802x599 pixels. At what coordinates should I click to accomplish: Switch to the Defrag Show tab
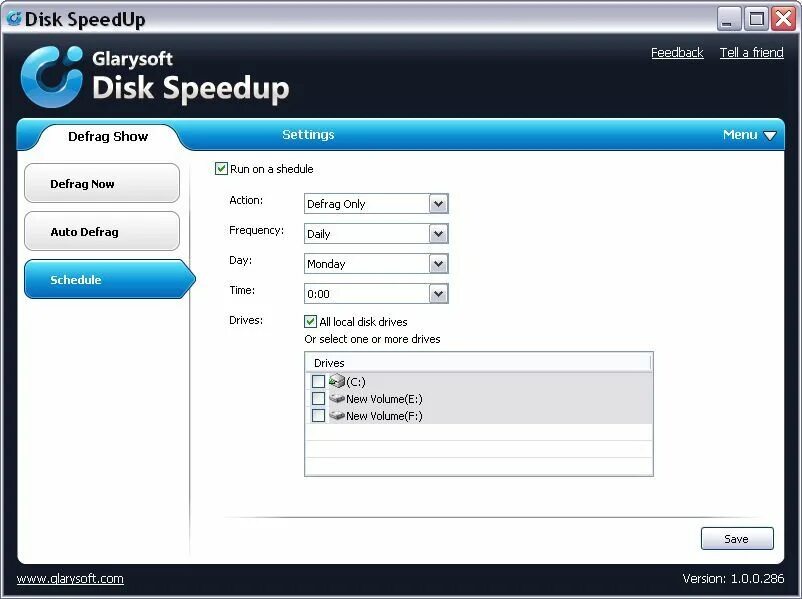pos(108,137)
